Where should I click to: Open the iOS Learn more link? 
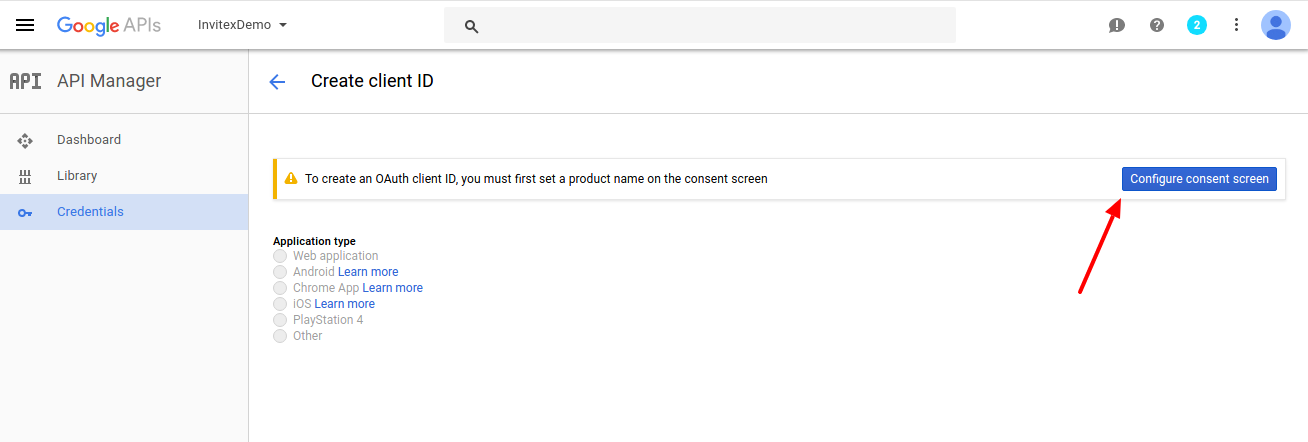click(x=344, y=304)
